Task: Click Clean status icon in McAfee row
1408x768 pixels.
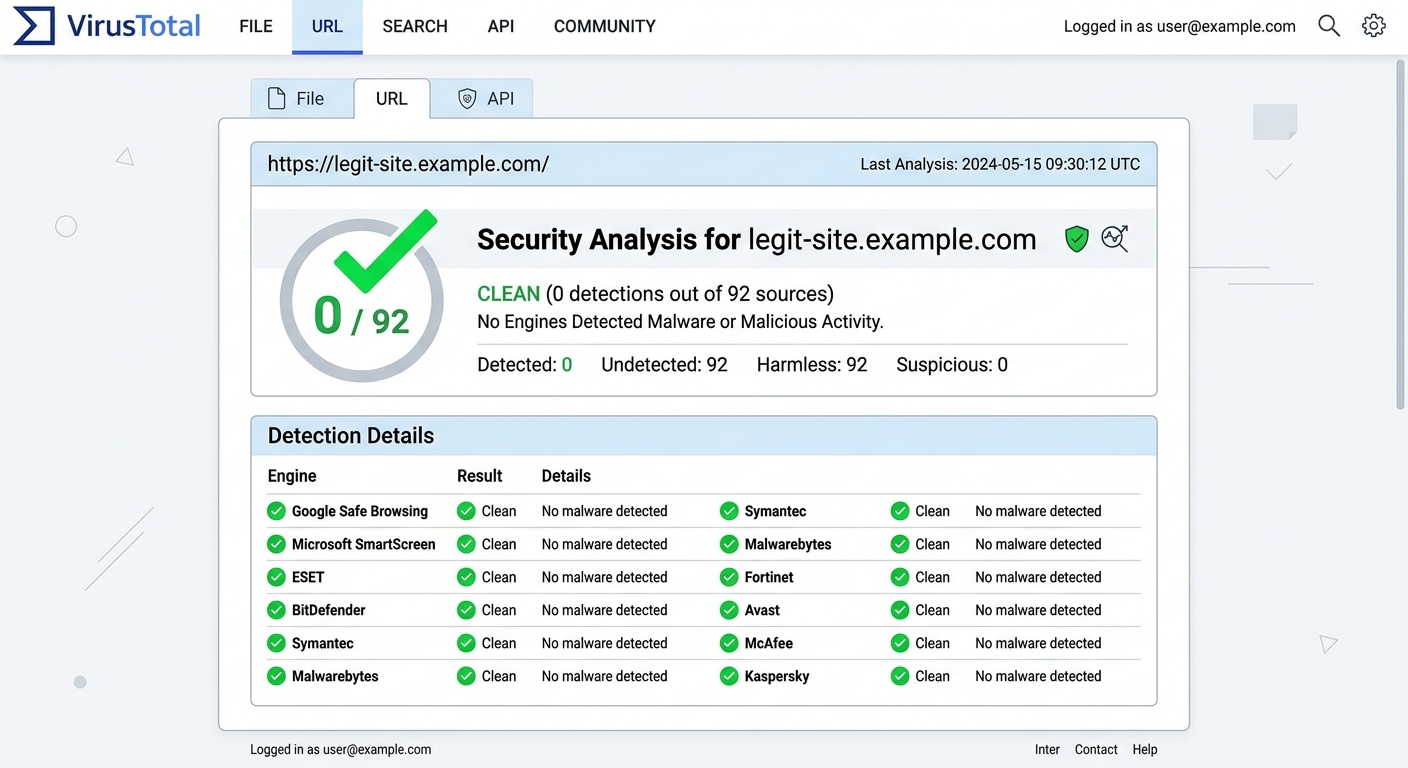Action: (x=900, y=643)
